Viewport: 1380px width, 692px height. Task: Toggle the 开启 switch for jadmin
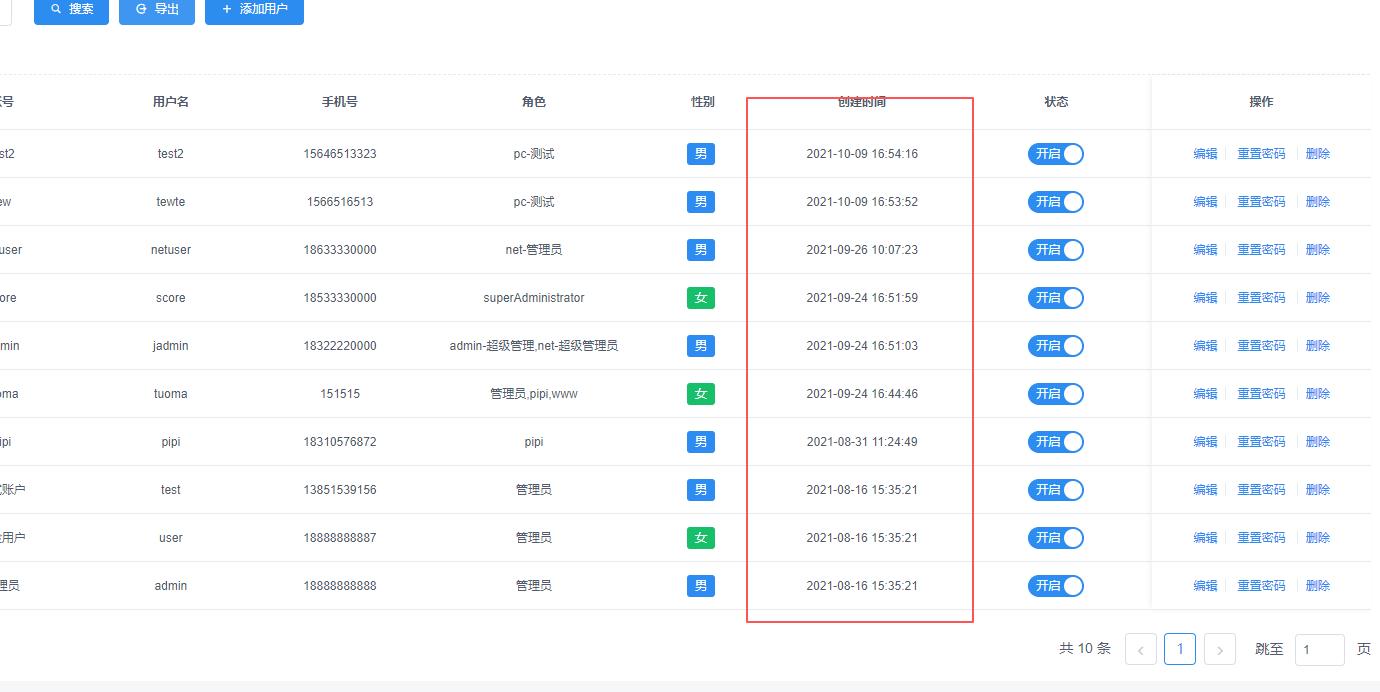[1056, 346]
